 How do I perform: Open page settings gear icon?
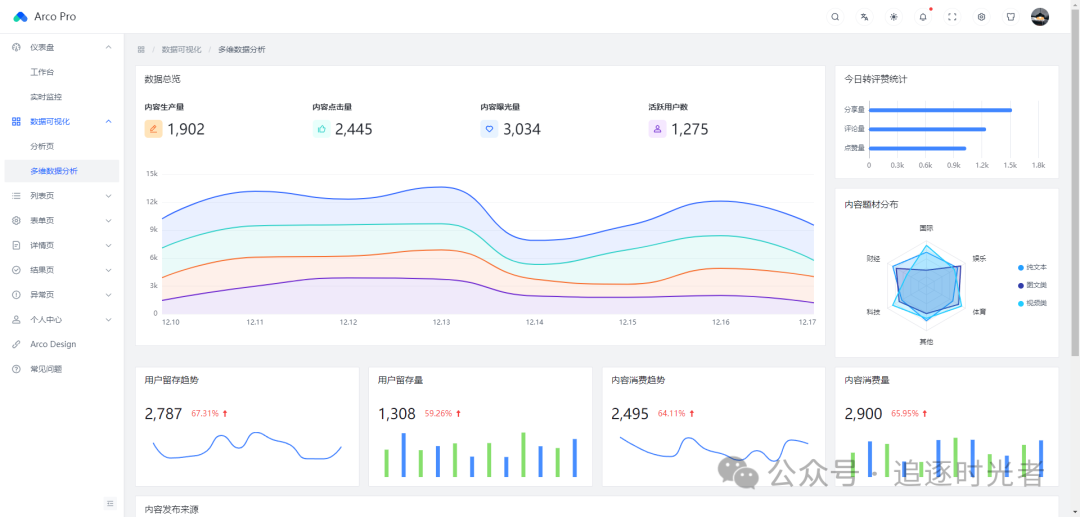(981, 17)
